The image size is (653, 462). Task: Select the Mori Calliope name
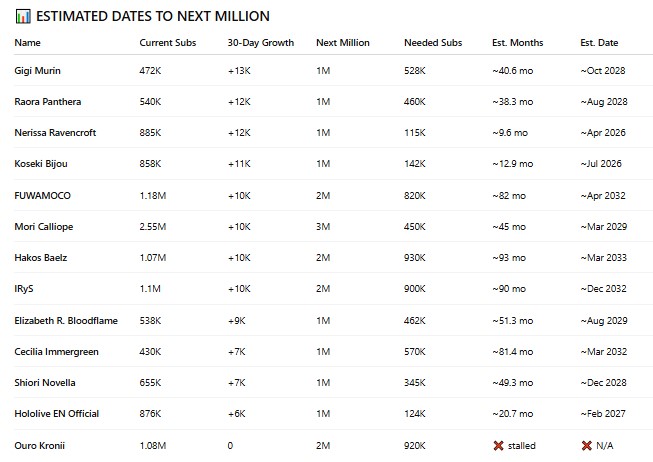pos(44,226)
